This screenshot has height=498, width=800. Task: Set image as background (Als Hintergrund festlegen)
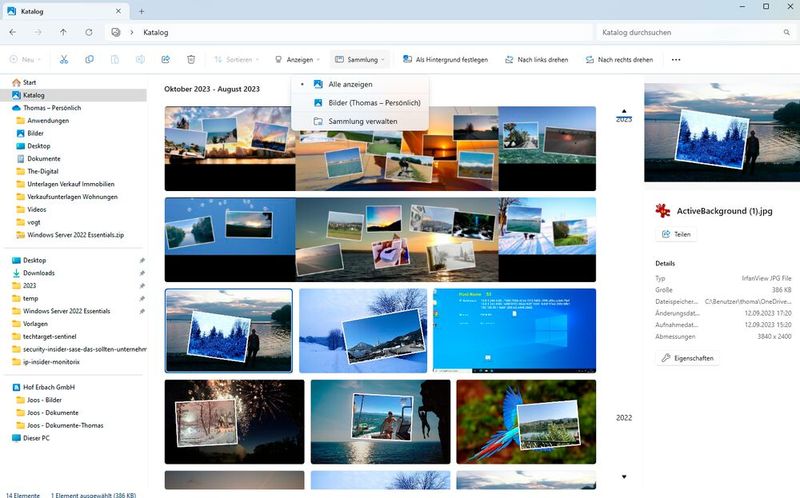[445, 60]
